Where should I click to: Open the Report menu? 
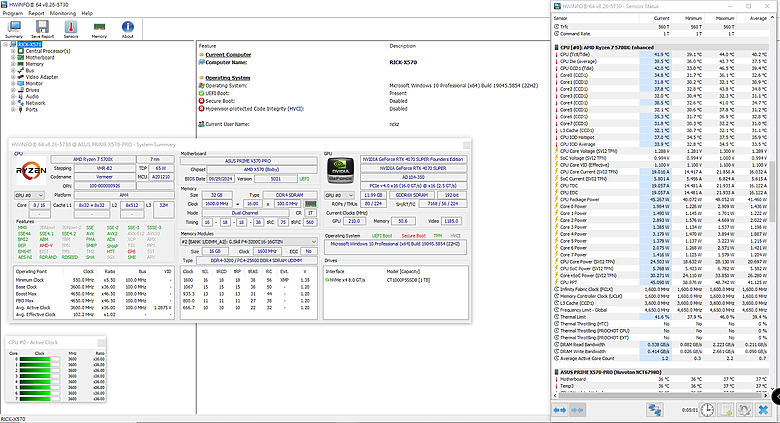pos(36,13)
